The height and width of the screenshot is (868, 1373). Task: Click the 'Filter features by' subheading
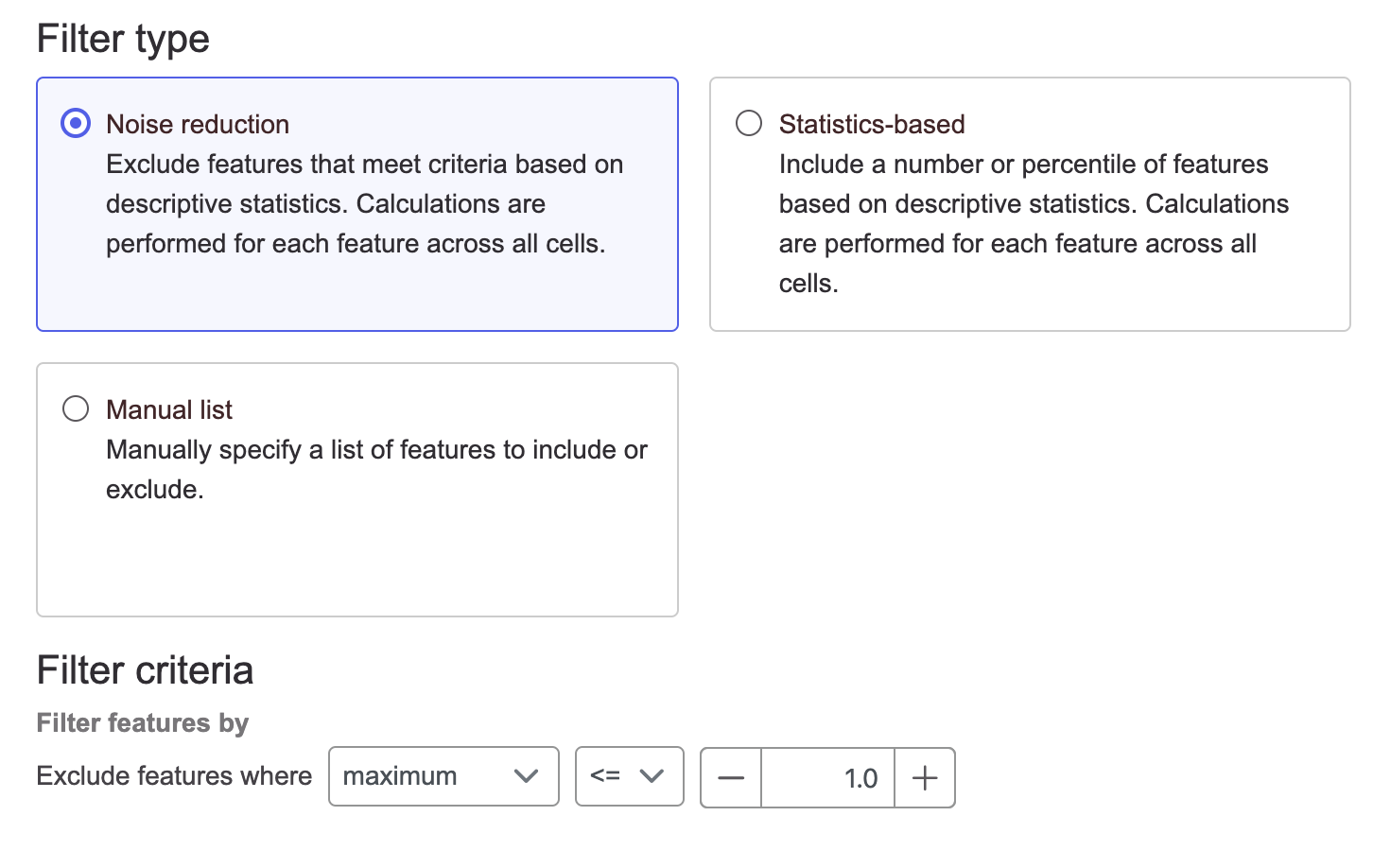(x=142, y=723)
